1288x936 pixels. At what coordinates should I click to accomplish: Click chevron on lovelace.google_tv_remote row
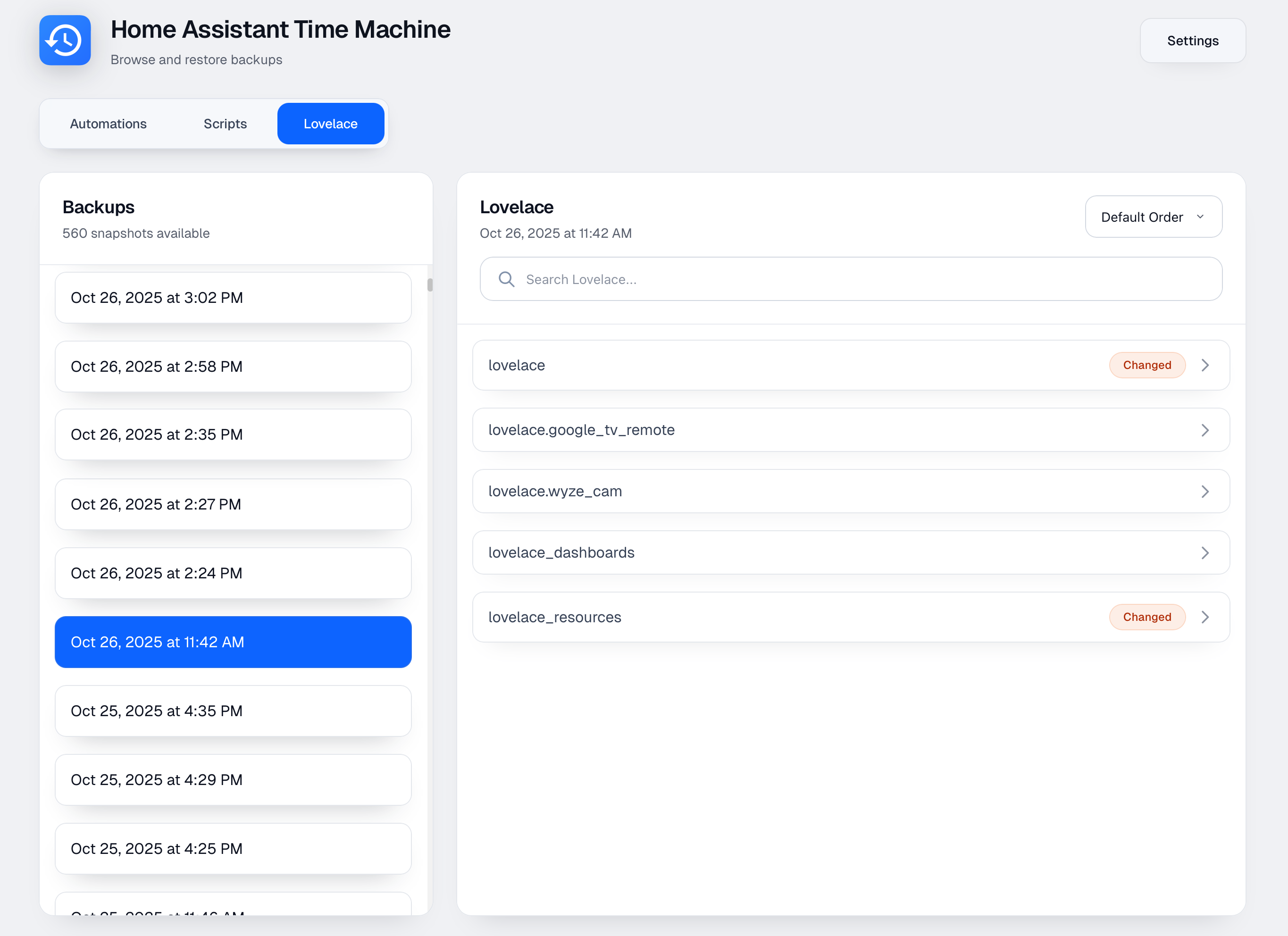1205,430
